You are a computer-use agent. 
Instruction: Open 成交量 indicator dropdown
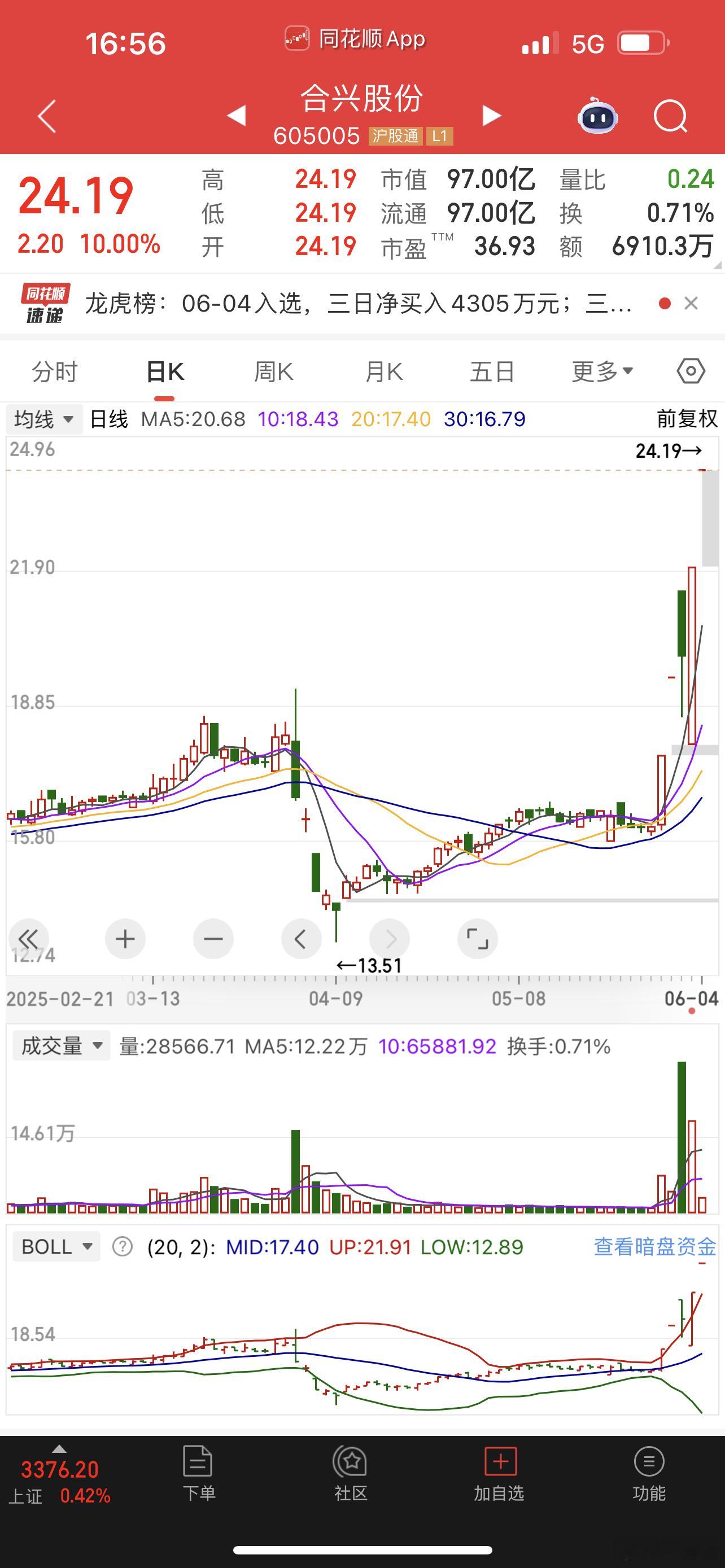coord(62,1046)
